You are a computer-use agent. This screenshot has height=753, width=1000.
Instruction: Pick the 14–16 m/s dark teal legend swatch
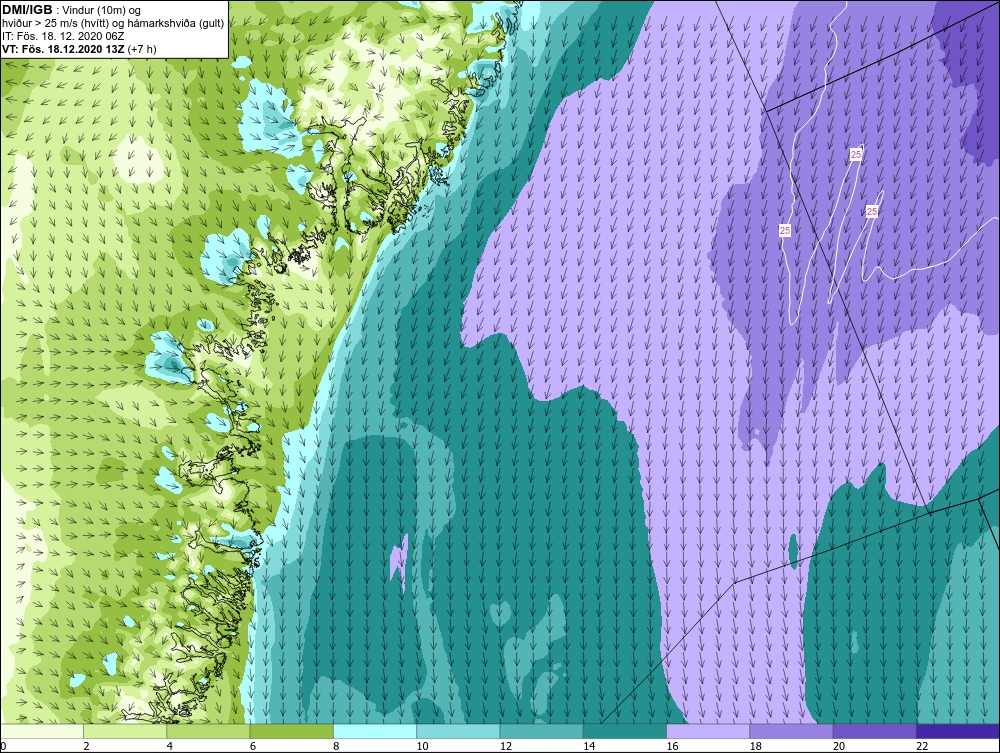click(625, 731)
